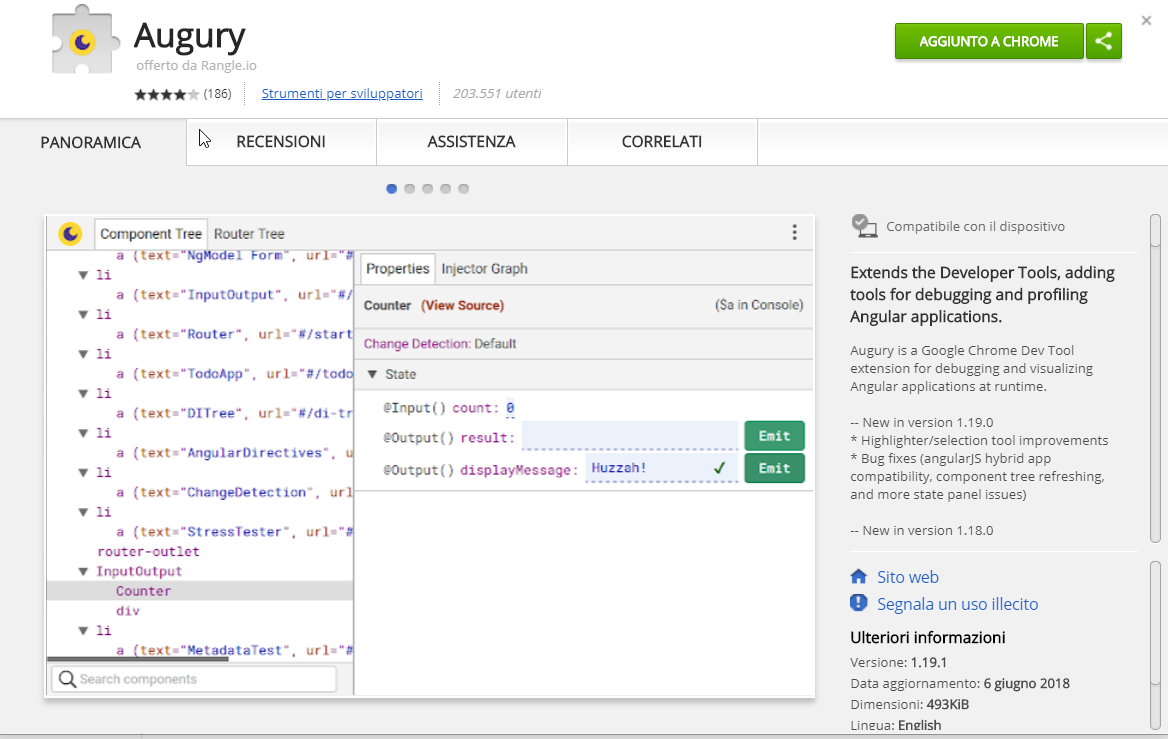Click Segnala un uso illecito link
The height and width of the screenshot is (739, 1168).
(x=957, y=603)
